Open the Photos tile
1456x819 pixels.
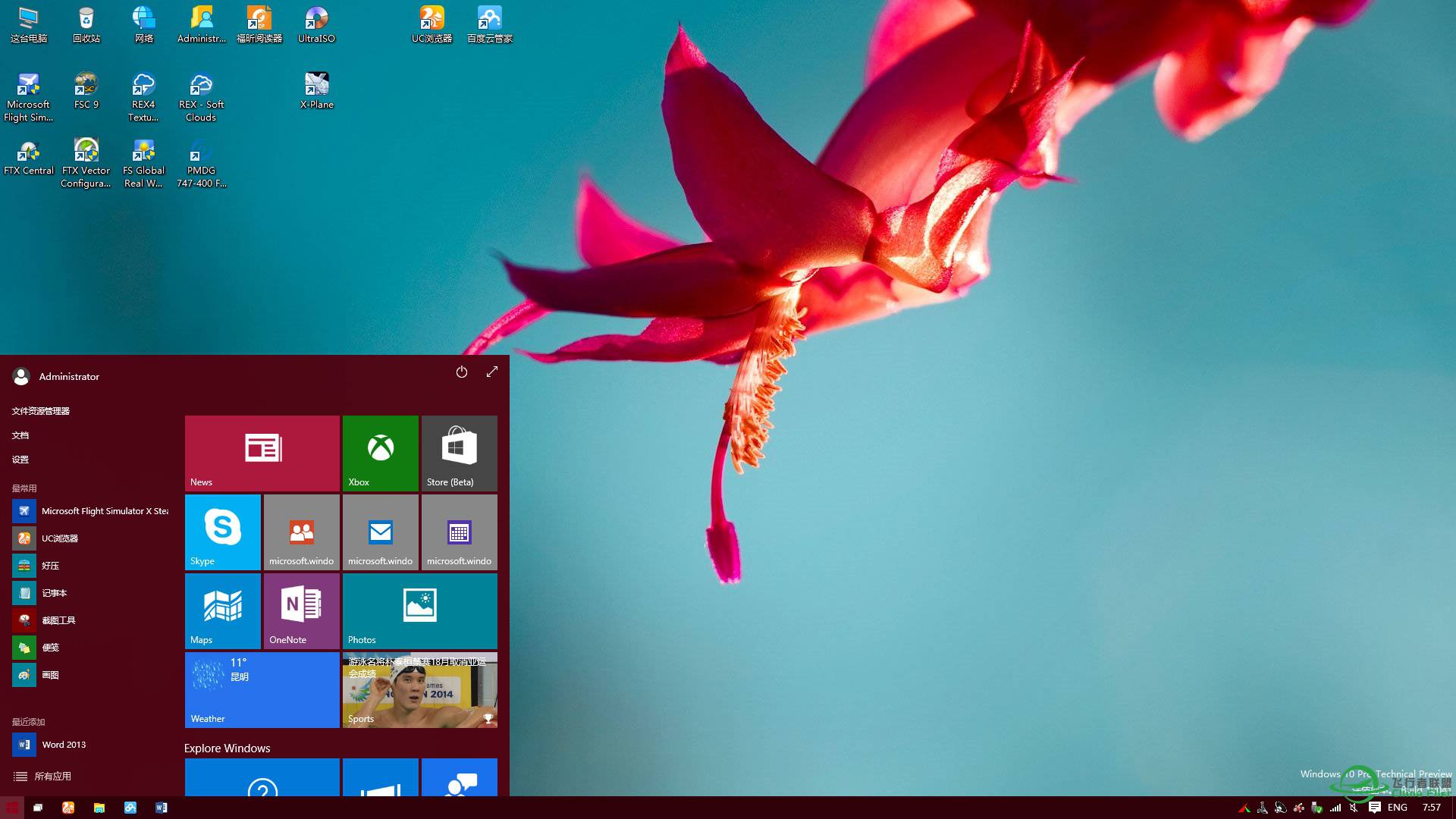[420, 611]
